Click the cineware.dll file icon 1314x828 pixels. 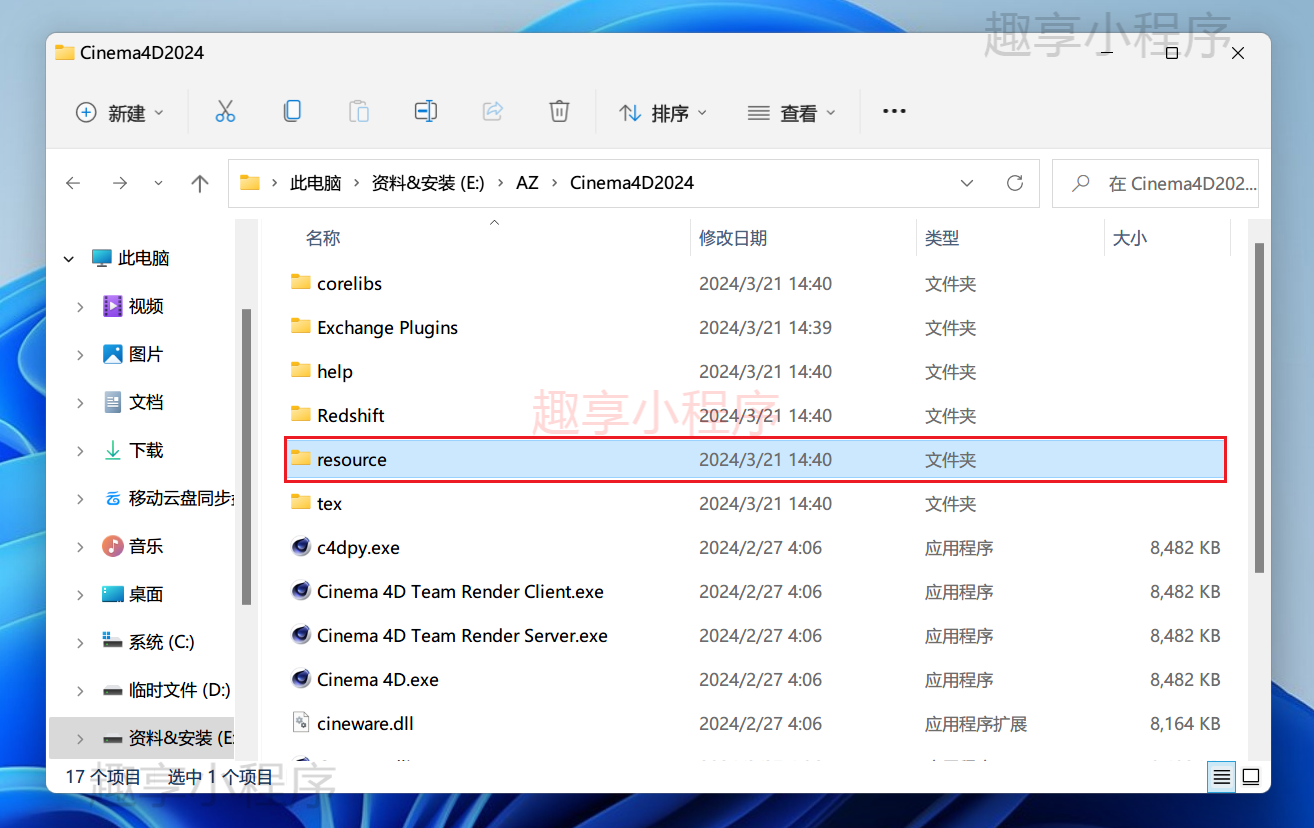[301, 722]
